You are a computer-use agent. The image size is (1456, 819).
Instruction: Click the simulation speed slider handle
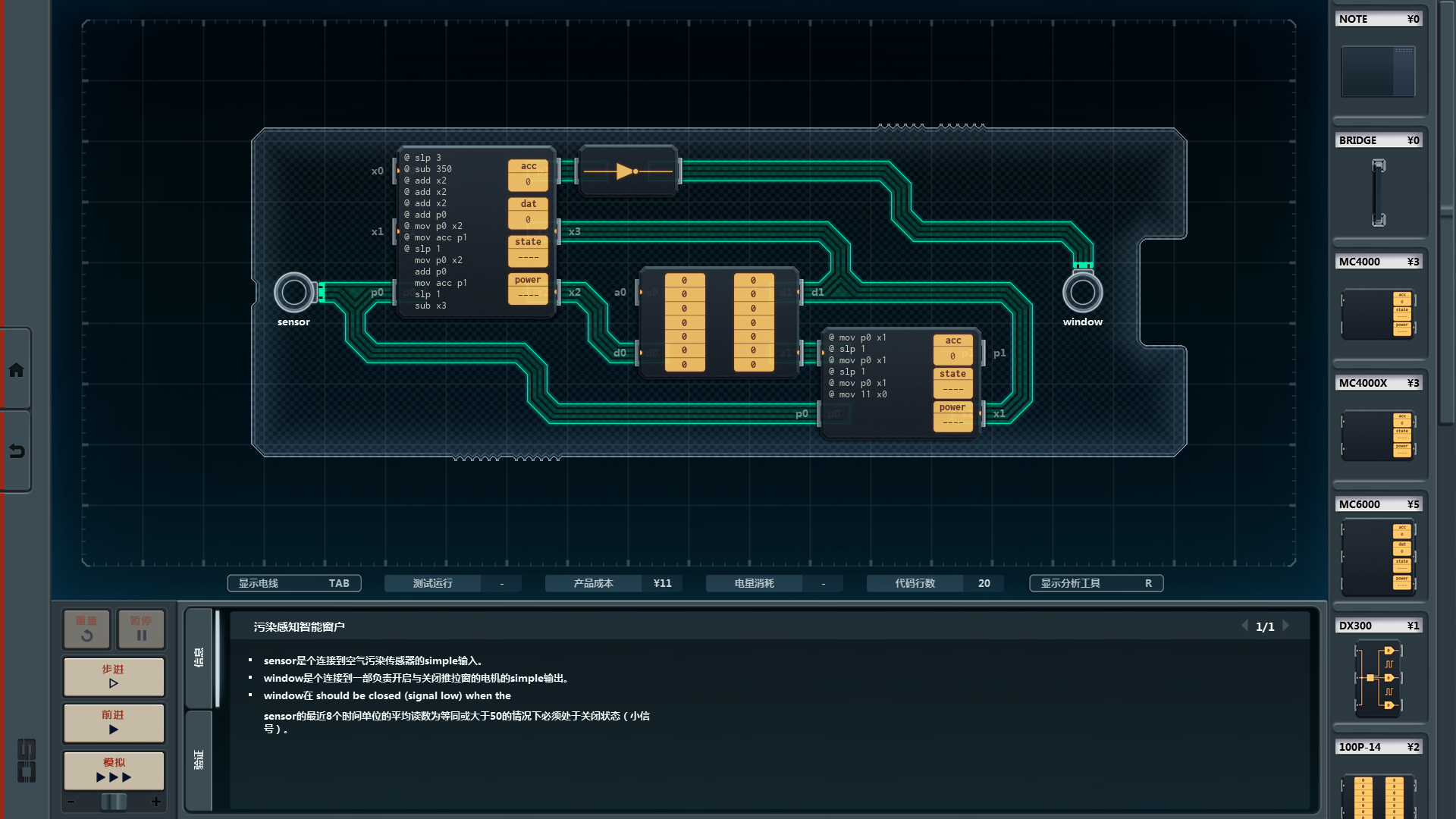[x=114, y=802]
